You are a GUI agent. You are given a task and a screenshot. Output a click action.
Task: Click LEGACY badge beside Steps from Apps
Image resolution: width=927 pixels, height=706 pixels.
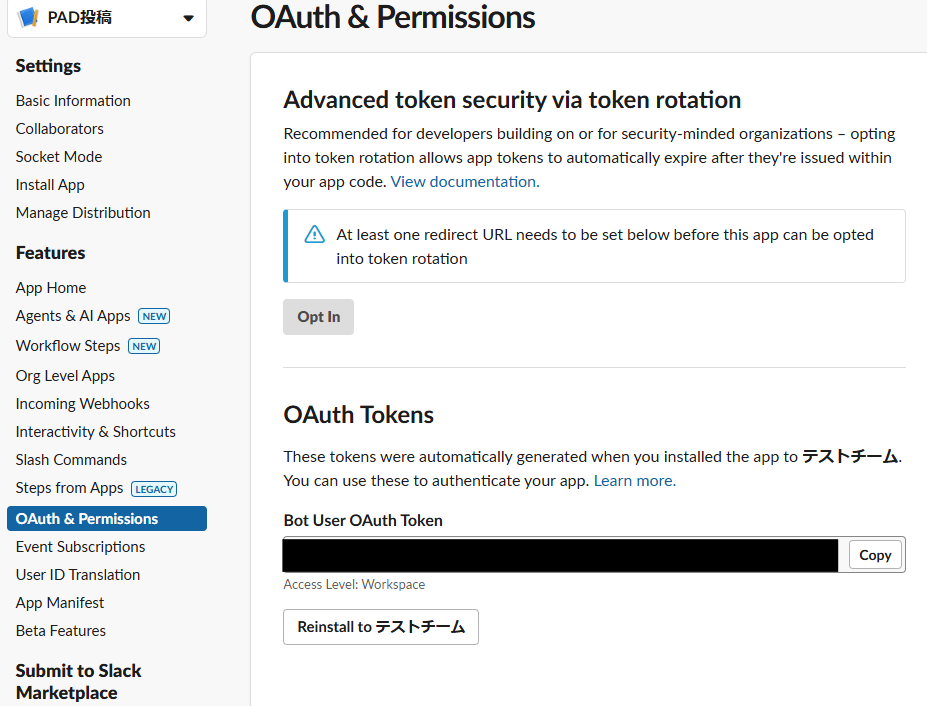point(154,489)
